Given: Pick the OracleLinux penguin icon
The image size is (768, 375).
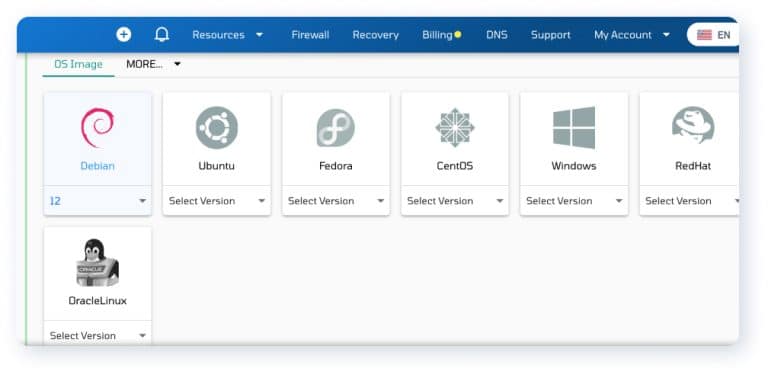Looking at the screenshot, I should (x=97, y=263).
